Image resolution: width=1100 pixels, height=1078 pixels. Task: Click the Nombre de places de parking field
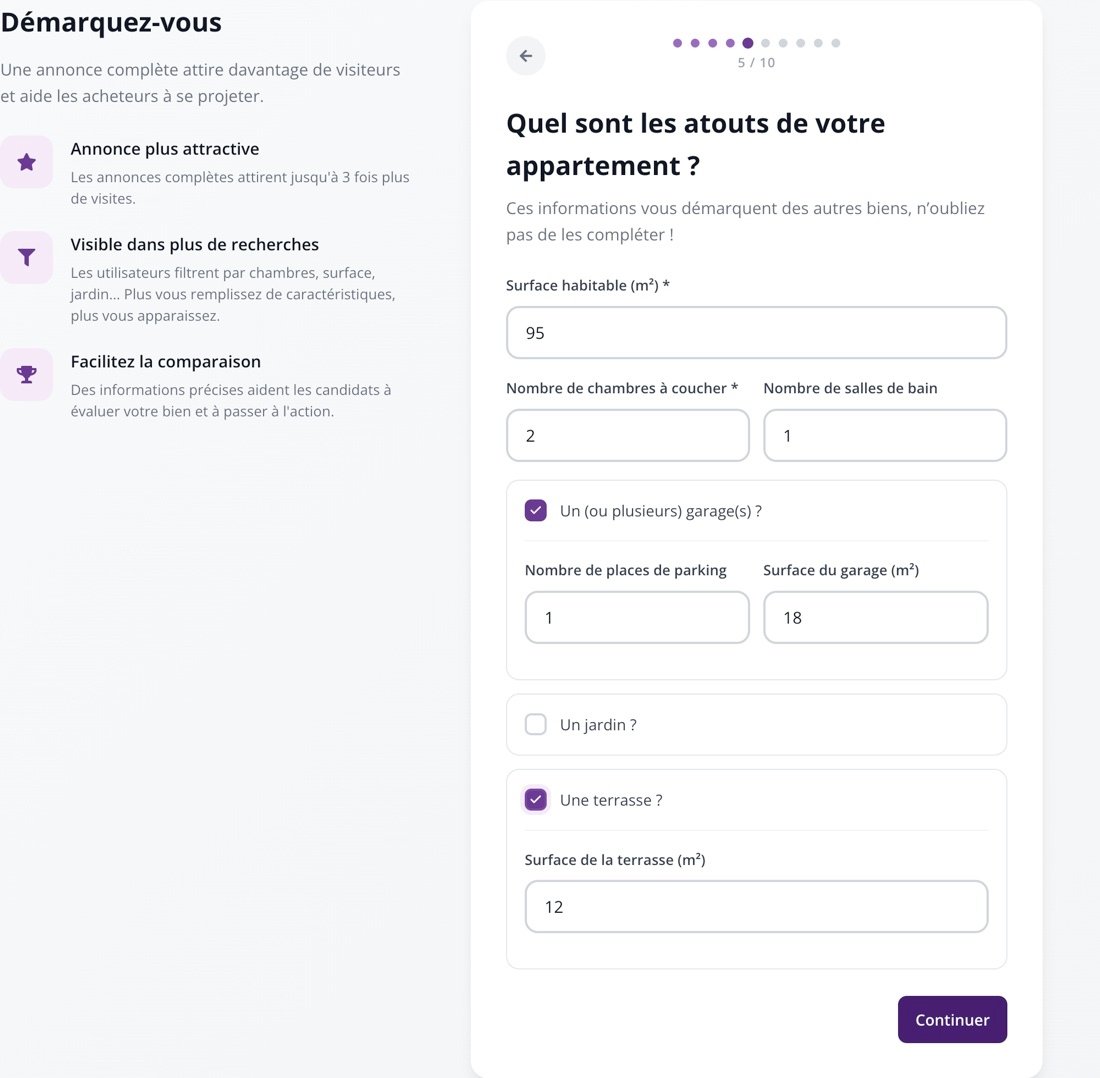pos(637,617)
